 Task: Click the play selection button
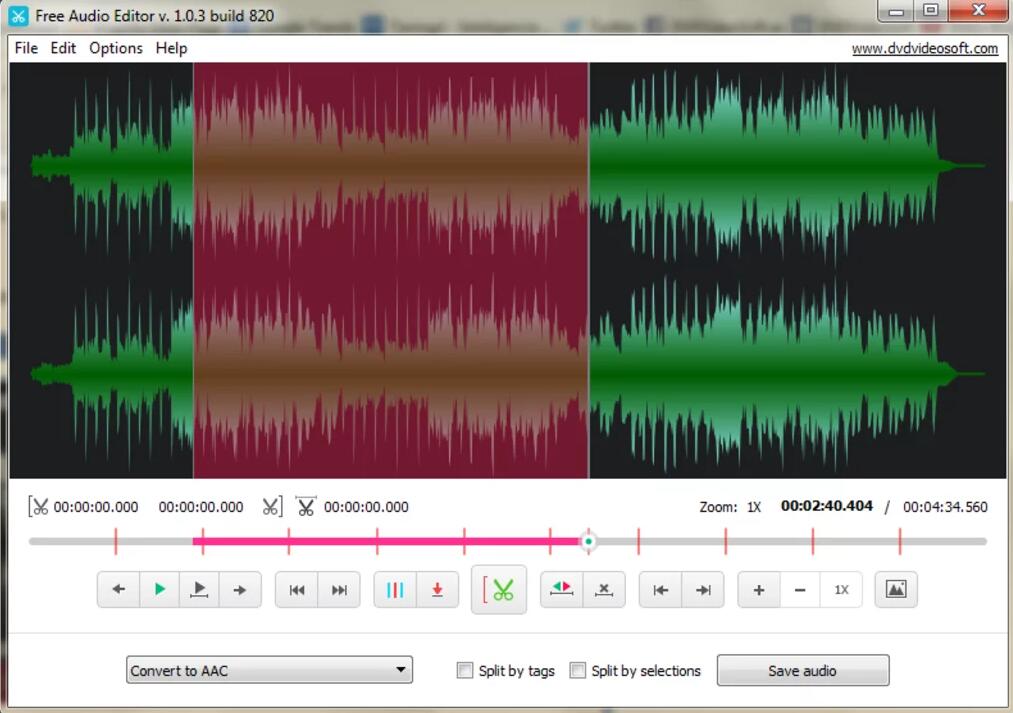point(200,590)
